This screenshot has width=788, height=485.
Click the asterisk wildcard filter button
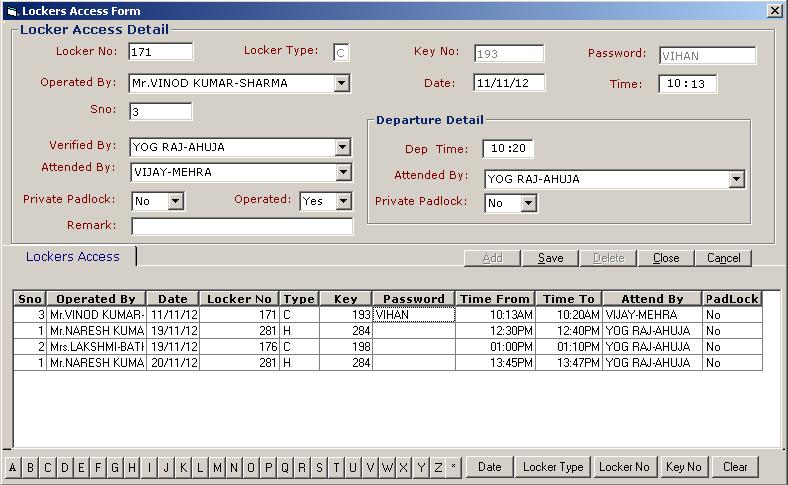(453, 468)
